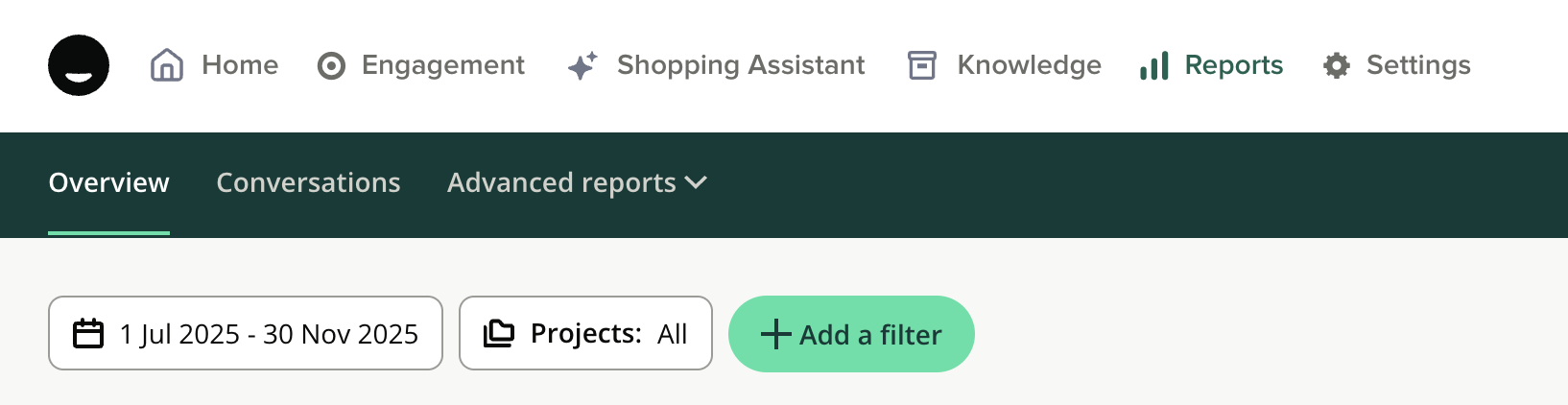This screenshot has height=405, width=1568.
Task: Click the Settings gear icon
Action: (x=1337, y=65)
